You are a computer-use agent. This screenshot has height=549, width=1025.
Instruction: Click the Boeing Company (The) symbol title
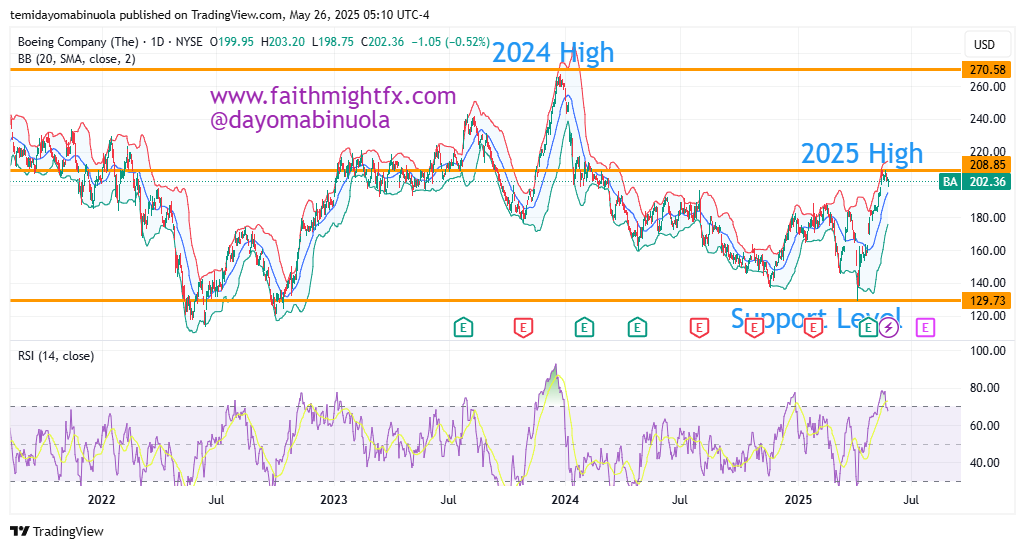[78, 42]
